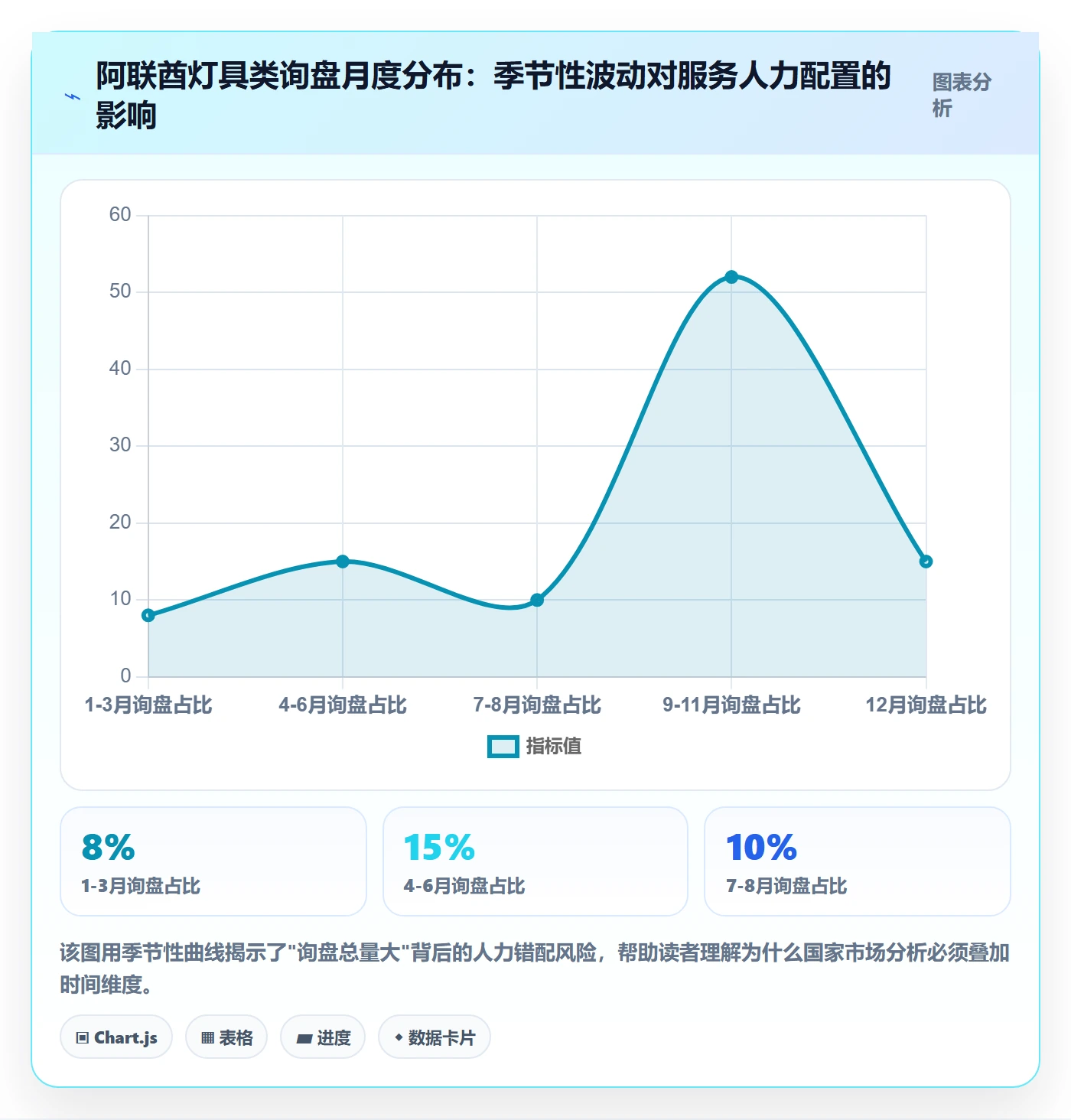This screenshot has height=1120, width=1071.
Task: Click the y-axis value 60
Action: point(120,215)
